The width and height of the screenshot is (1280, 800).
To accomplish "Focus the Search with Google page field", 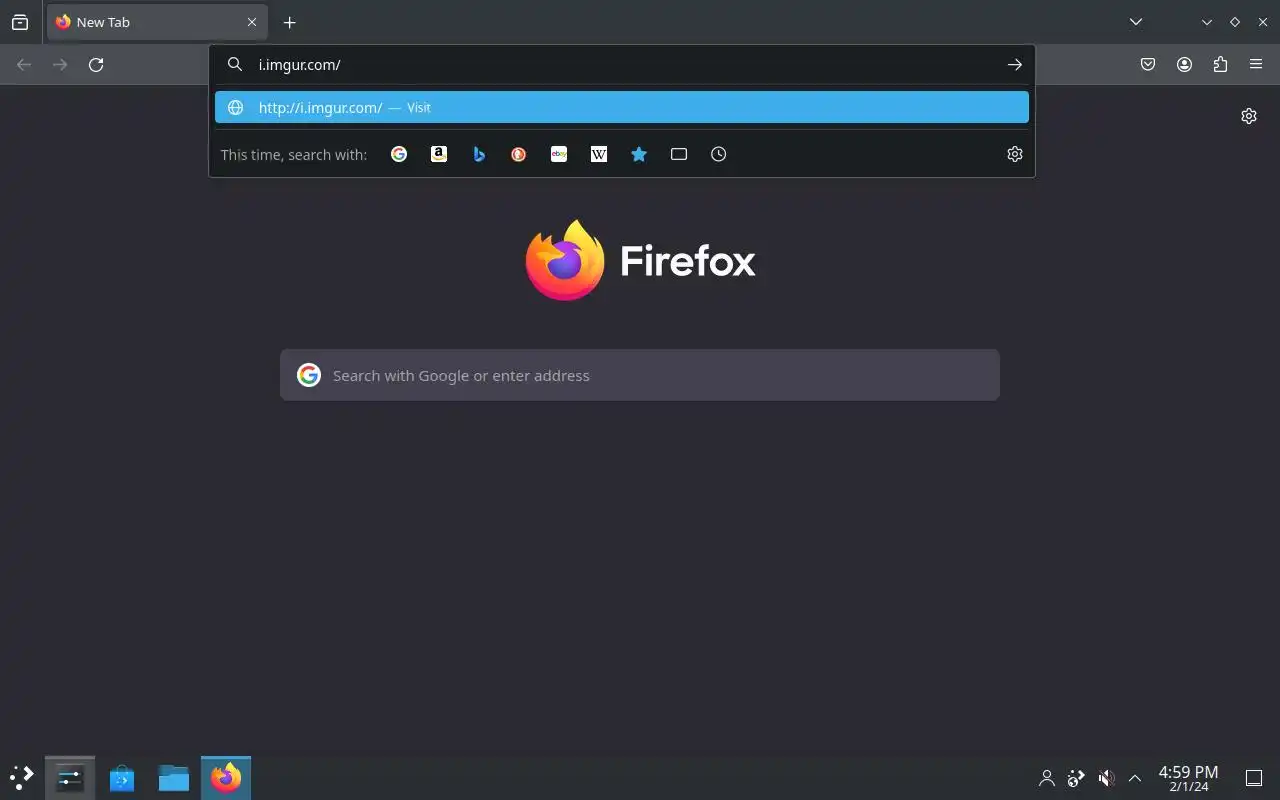I will click(640, 375).
